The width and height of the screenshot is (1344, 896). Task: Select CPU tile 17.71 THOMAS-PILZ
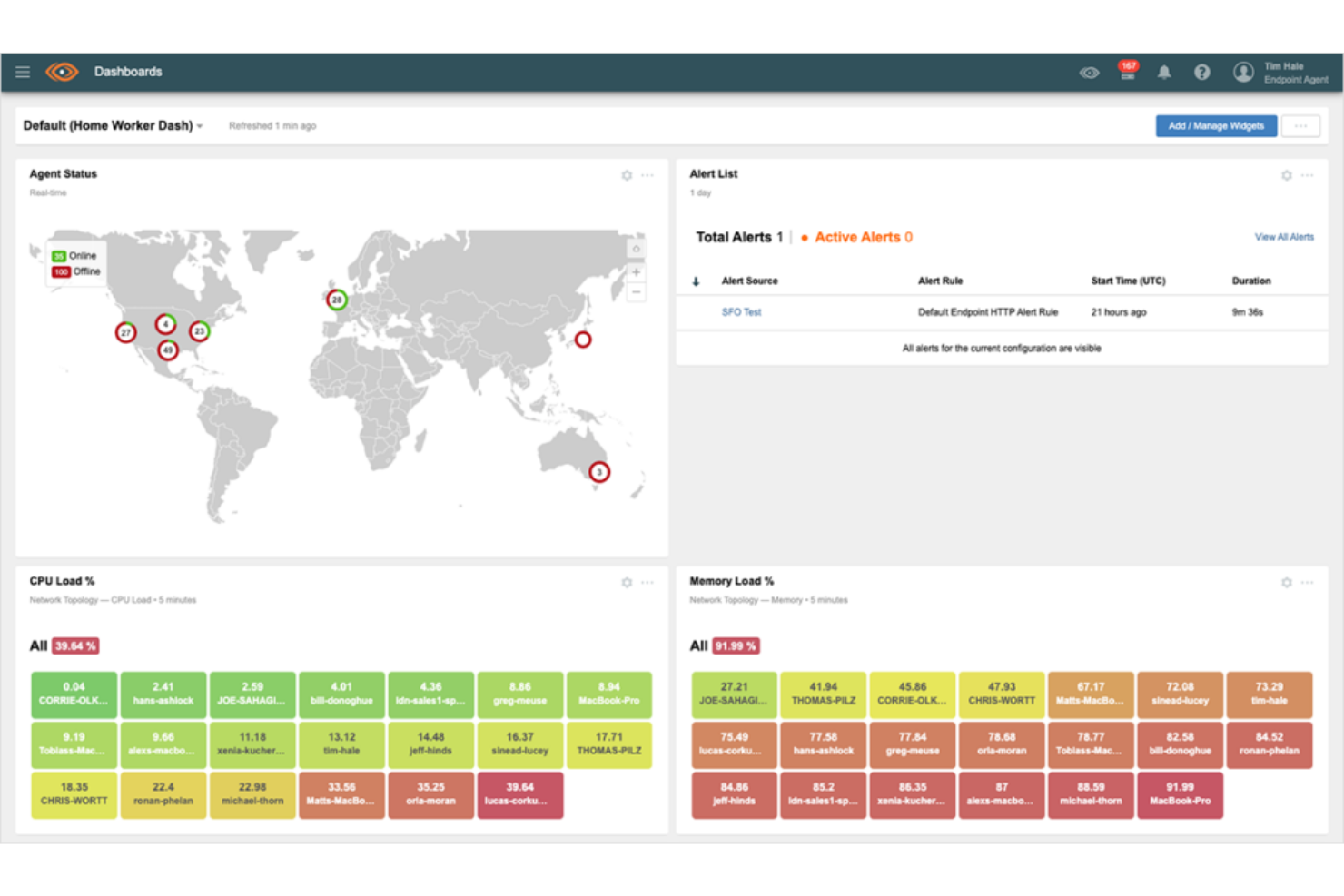pos(608,744)
